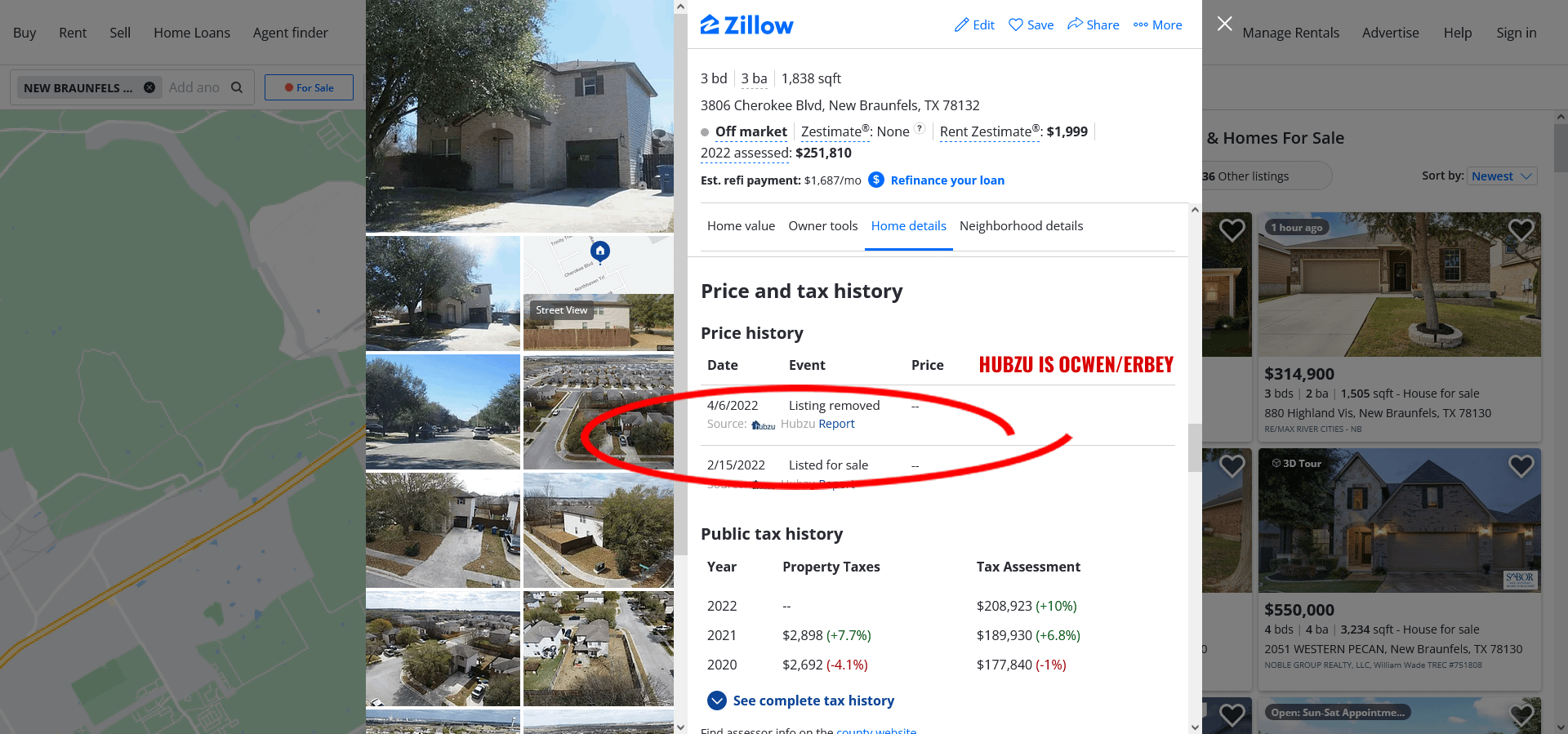The image size is (1568, 734).
Task: Favorite the $314,900 listing heart
Action: [1521, 230]
